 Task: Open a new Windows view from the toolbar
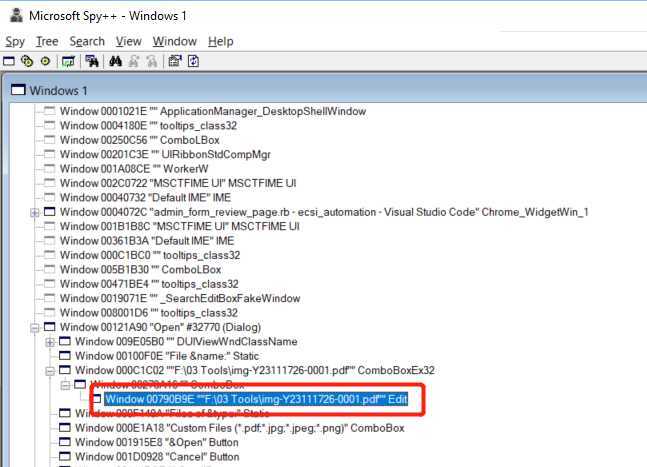[x=9, y=62]
